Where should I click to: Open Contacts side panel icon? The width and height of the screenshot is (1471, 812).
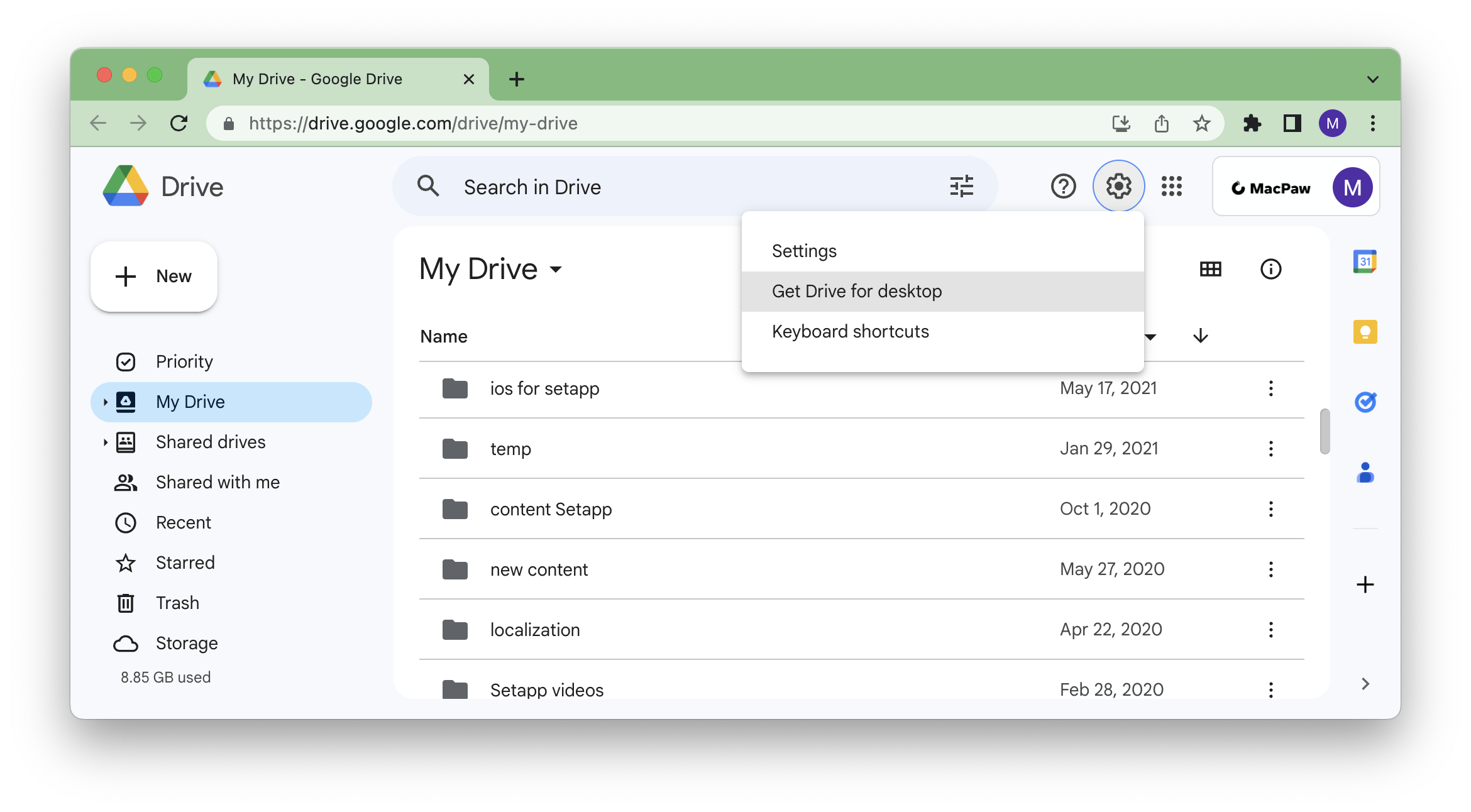coord(1365,473)
